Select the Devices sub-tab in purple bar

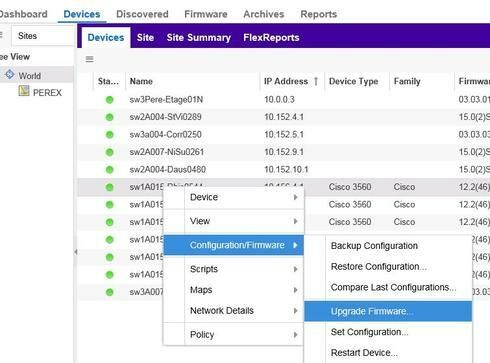tap(106, 38)
